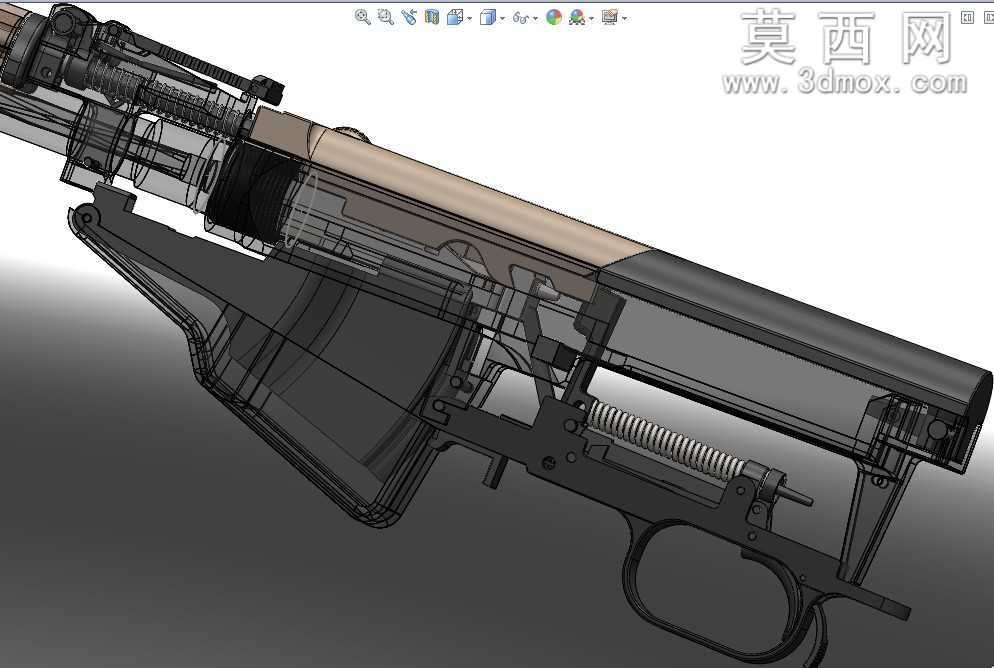Click the Hide/Show Items glasses icon

[520, 18]
